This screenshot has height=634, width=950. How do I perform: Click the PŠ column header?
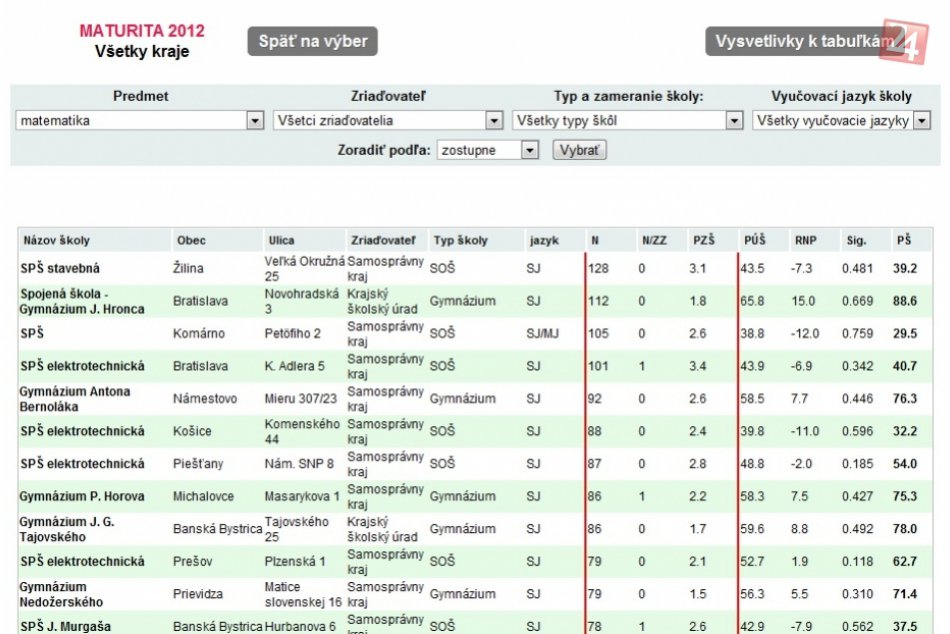pyautogui.click(x=904, y=241)
